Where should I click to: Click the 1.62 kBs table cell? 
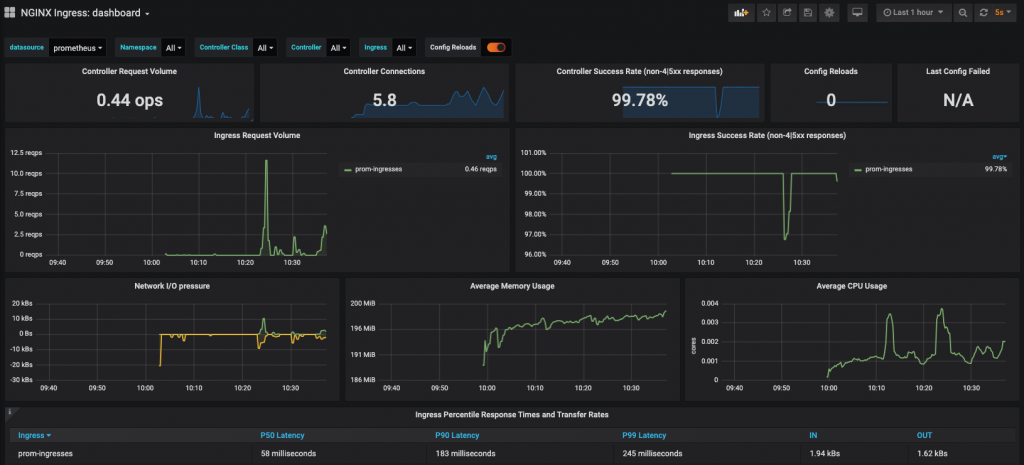(931, 453)
